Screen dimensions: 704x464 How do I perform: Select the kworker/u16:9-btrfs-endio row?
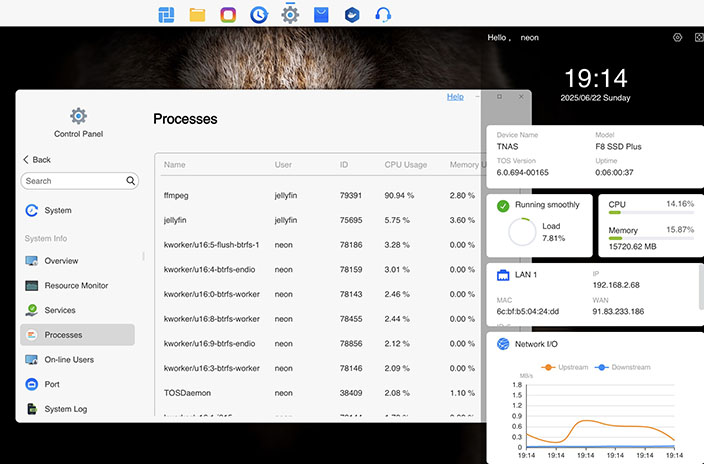(321, 344)
